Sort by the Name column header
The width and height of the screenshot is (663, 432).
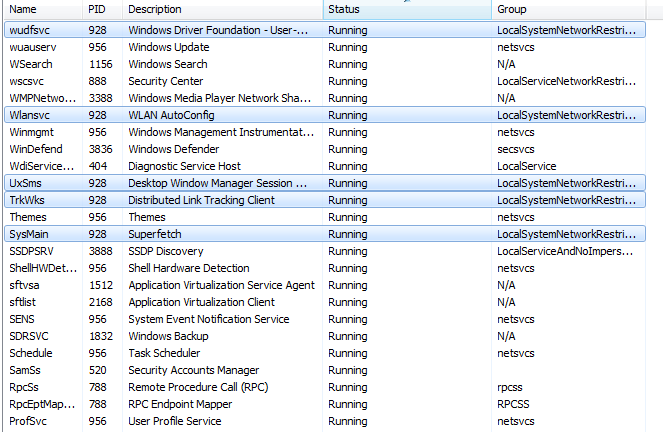click(43, 9)
